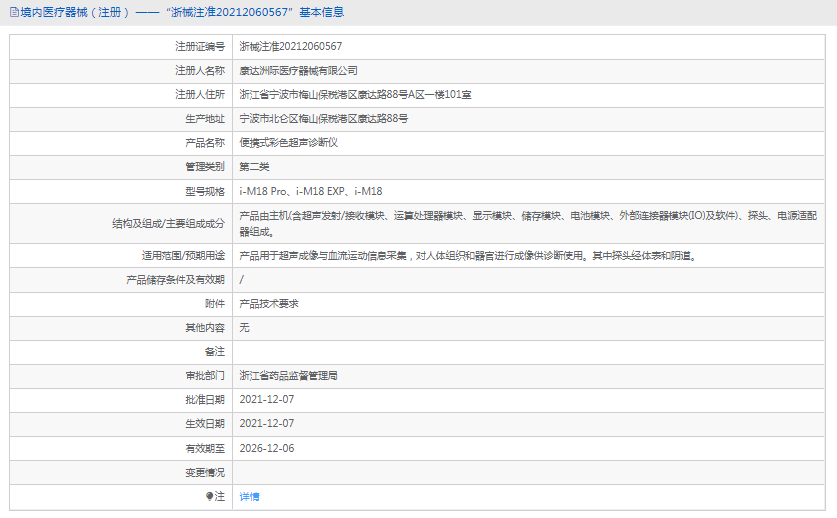Screen dimensions: 837x518
Task: Click the 有效期至 label
Action: coord(205,449)
